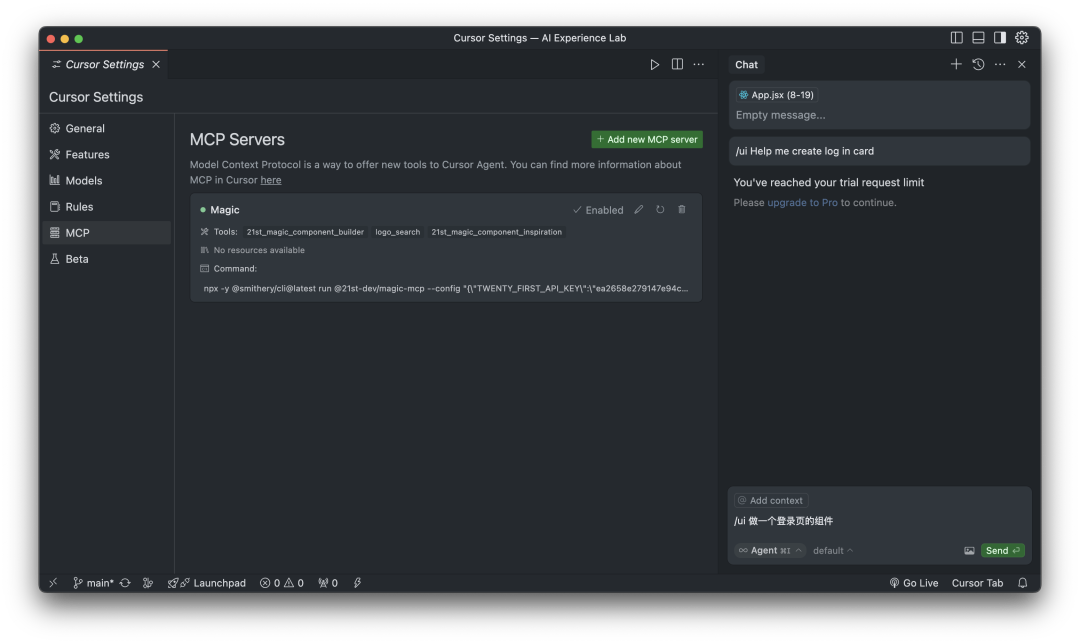The image size is (1080, 644).
Task: Click the 21st_magic_component_builder tool tag
Action: 305,232
